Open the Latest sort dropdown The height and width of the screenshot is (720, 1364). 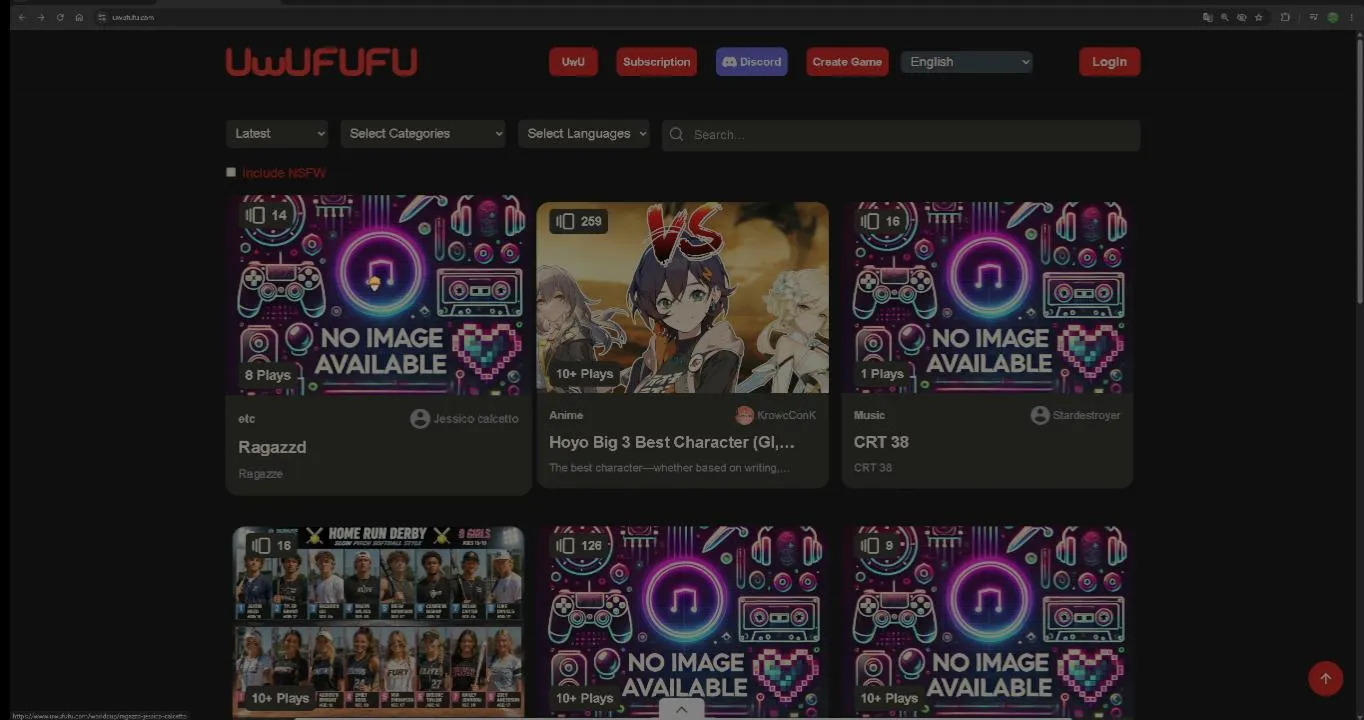(x=277, y=134)
